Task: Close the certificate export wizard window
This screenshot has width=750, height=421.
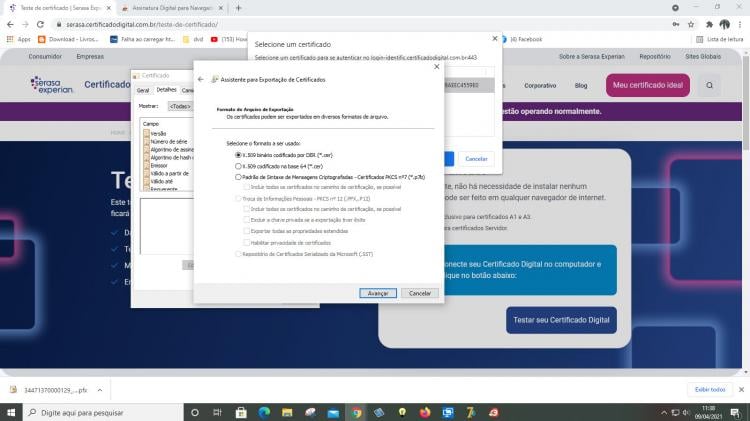Action: tap(436, 67)
